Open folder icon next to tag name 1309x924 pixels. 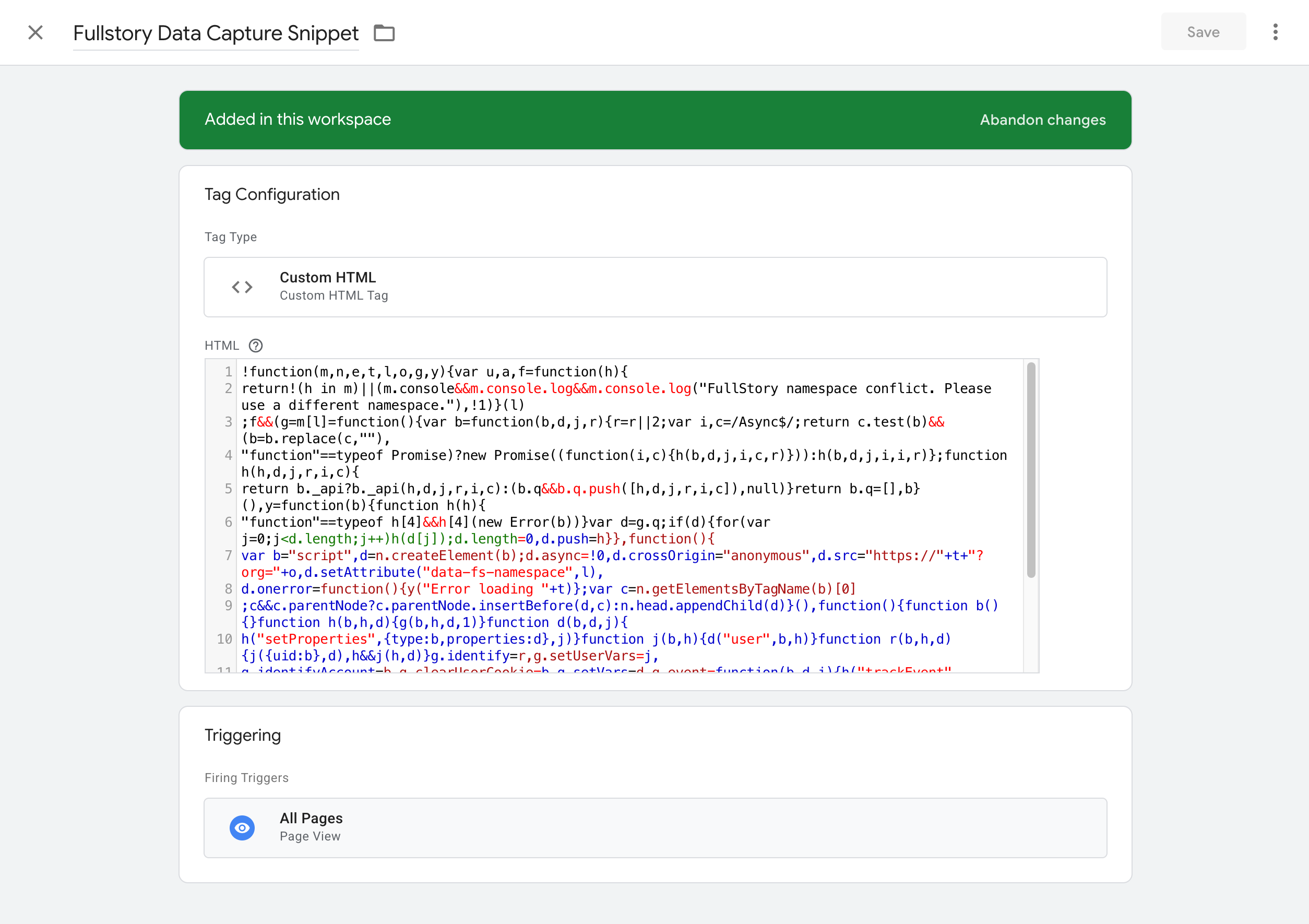[x=384, y=33]
